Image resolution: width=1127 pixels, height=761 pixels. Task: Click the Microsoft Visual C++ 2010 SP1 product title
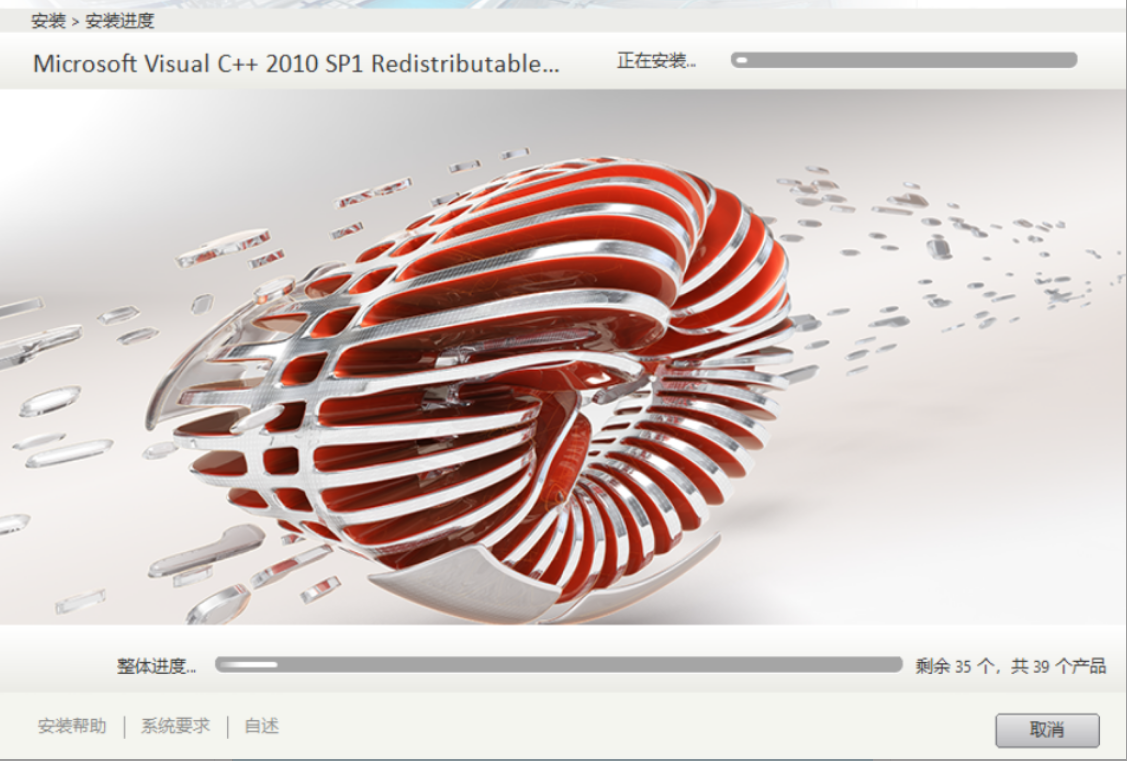[x=296, y=63]
